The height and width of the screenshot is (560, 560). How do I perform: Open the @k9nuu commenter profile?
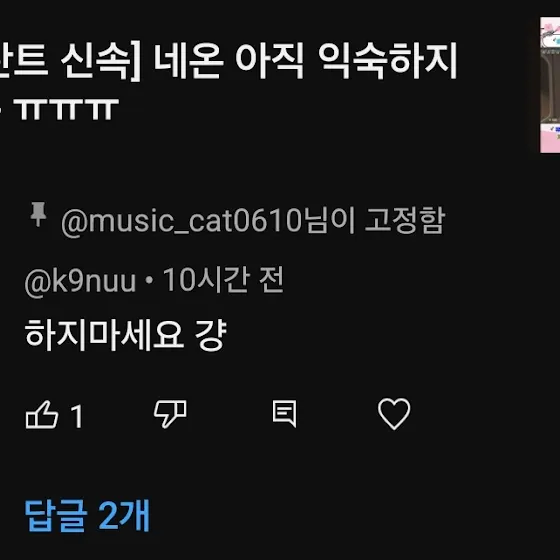80,281
